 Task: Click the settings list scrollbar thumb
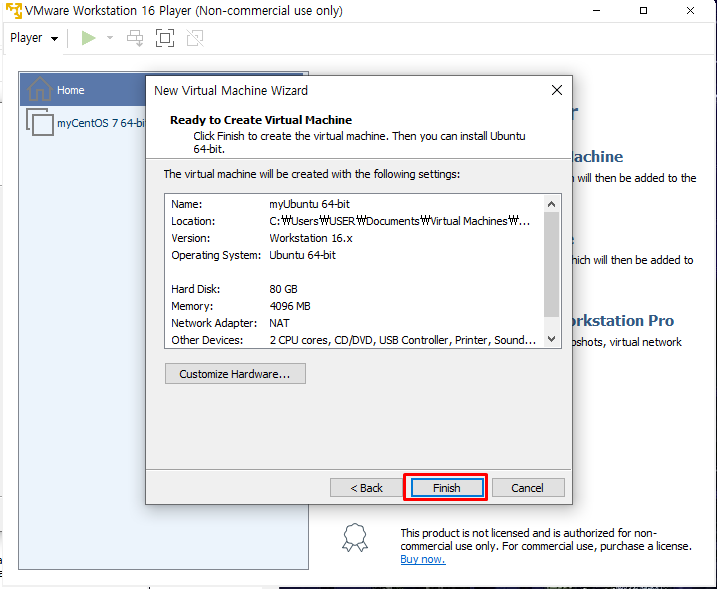551,264
